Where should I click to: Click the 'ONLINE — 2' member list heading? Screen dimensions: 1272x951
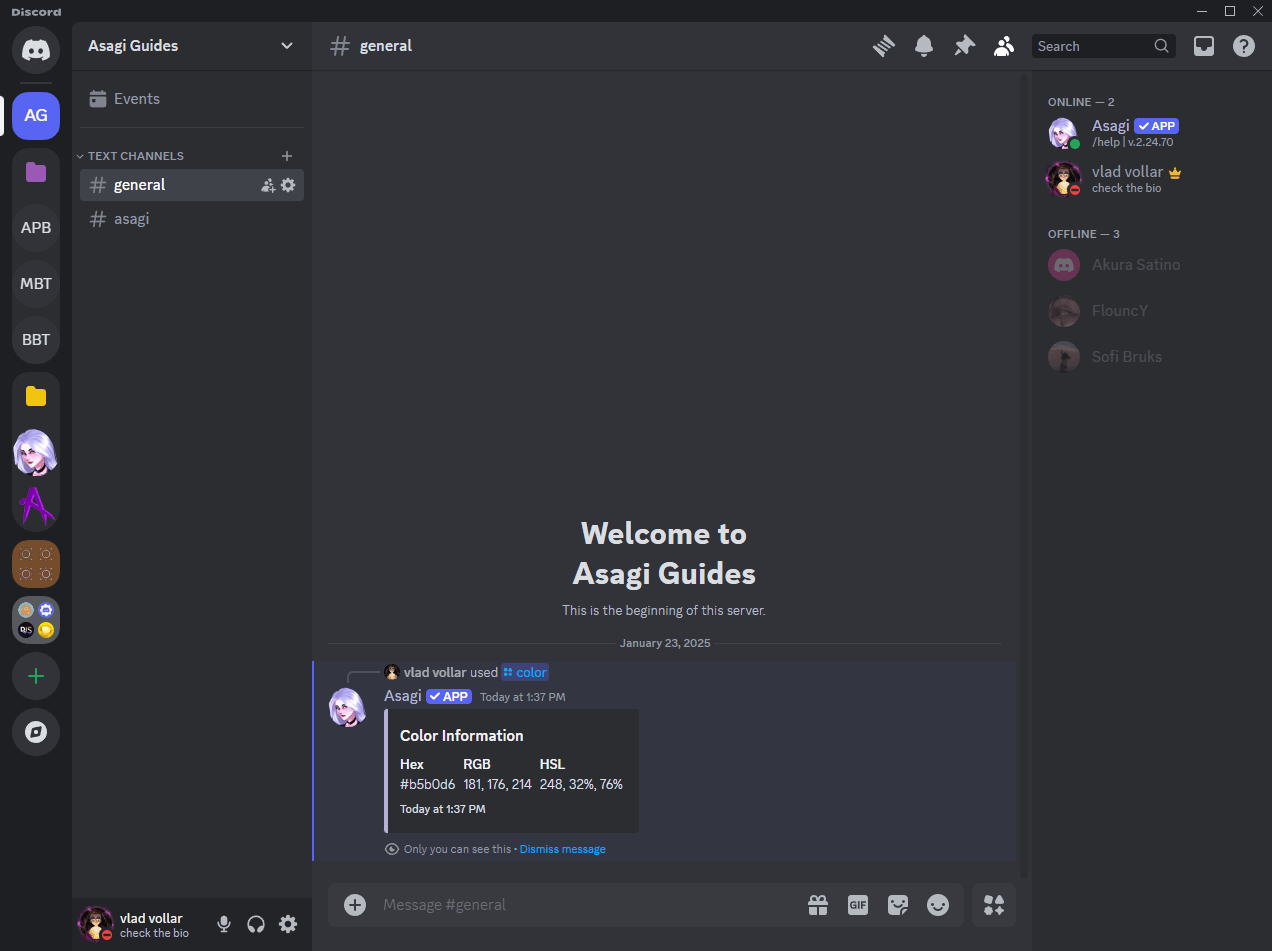(x=1081, y=102)
